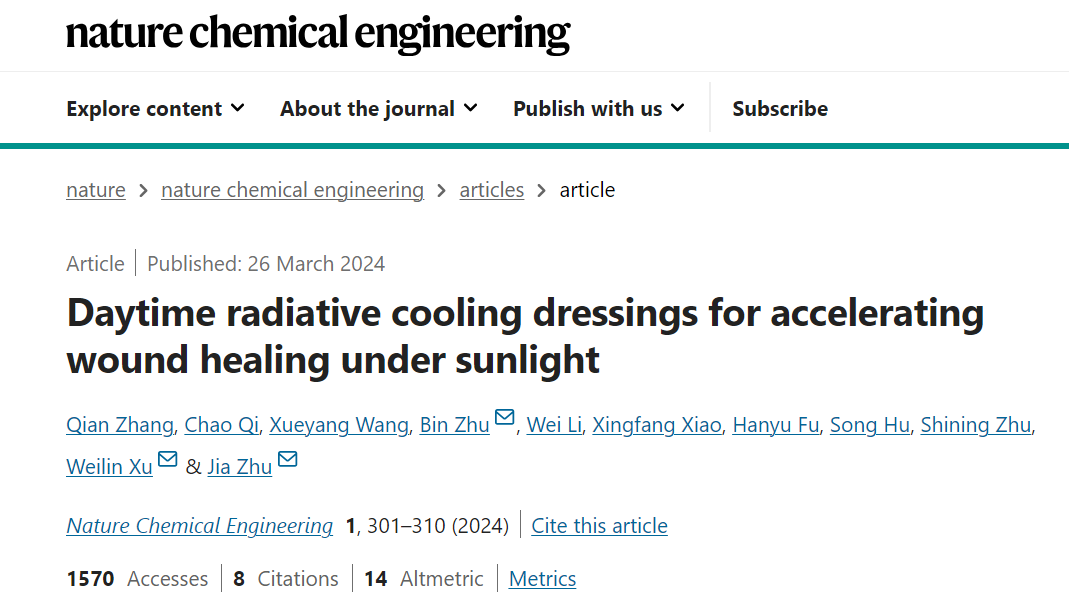Click the nature chemical engineering logo
The width and height of the screenshot is (1069, 610).
pos(318,33)
